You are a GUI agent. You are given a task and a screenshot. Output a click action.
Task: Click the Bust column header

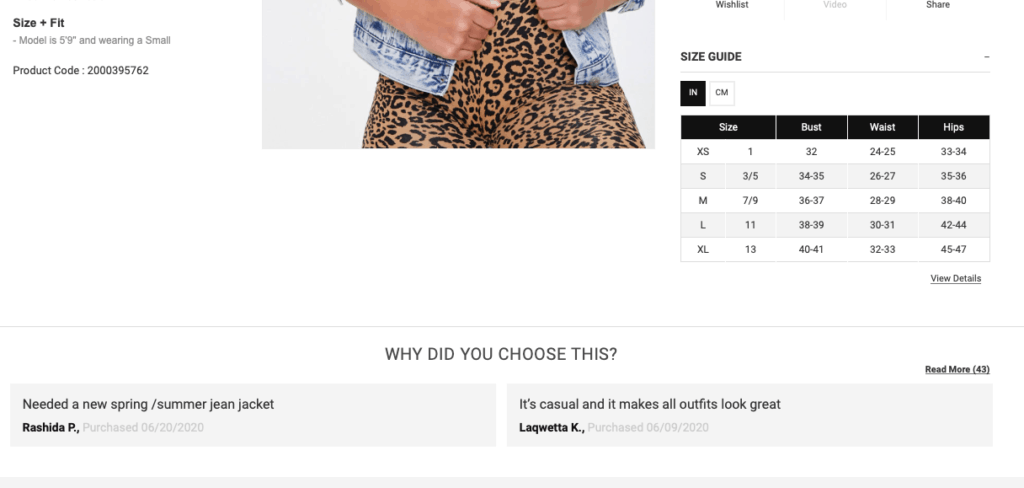[811, 127]
